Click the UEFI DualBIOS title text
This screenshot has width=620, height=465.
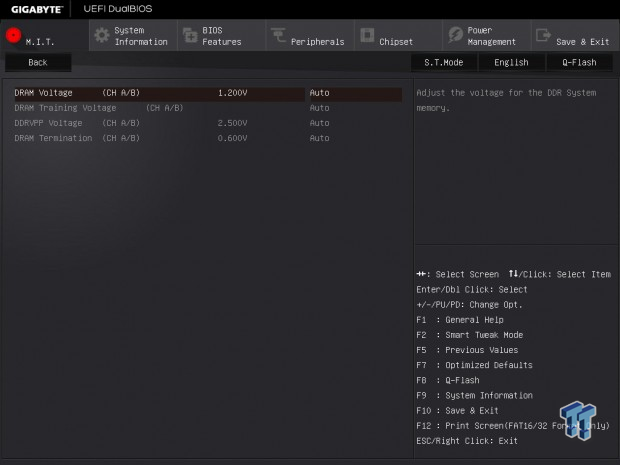(x=118, y=9)
